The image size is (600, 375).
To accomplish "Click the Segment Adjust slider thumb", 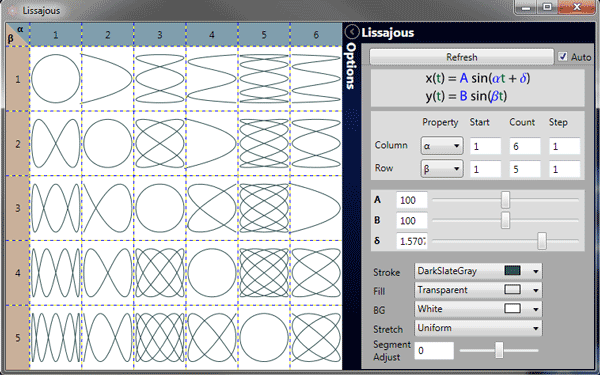I will (x=499, y=350).
